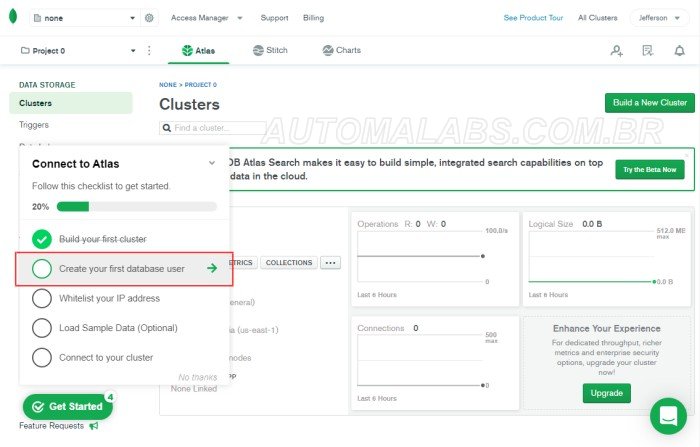Select the Create database user circle
This screenshot has height=447, width=700.
42,269
